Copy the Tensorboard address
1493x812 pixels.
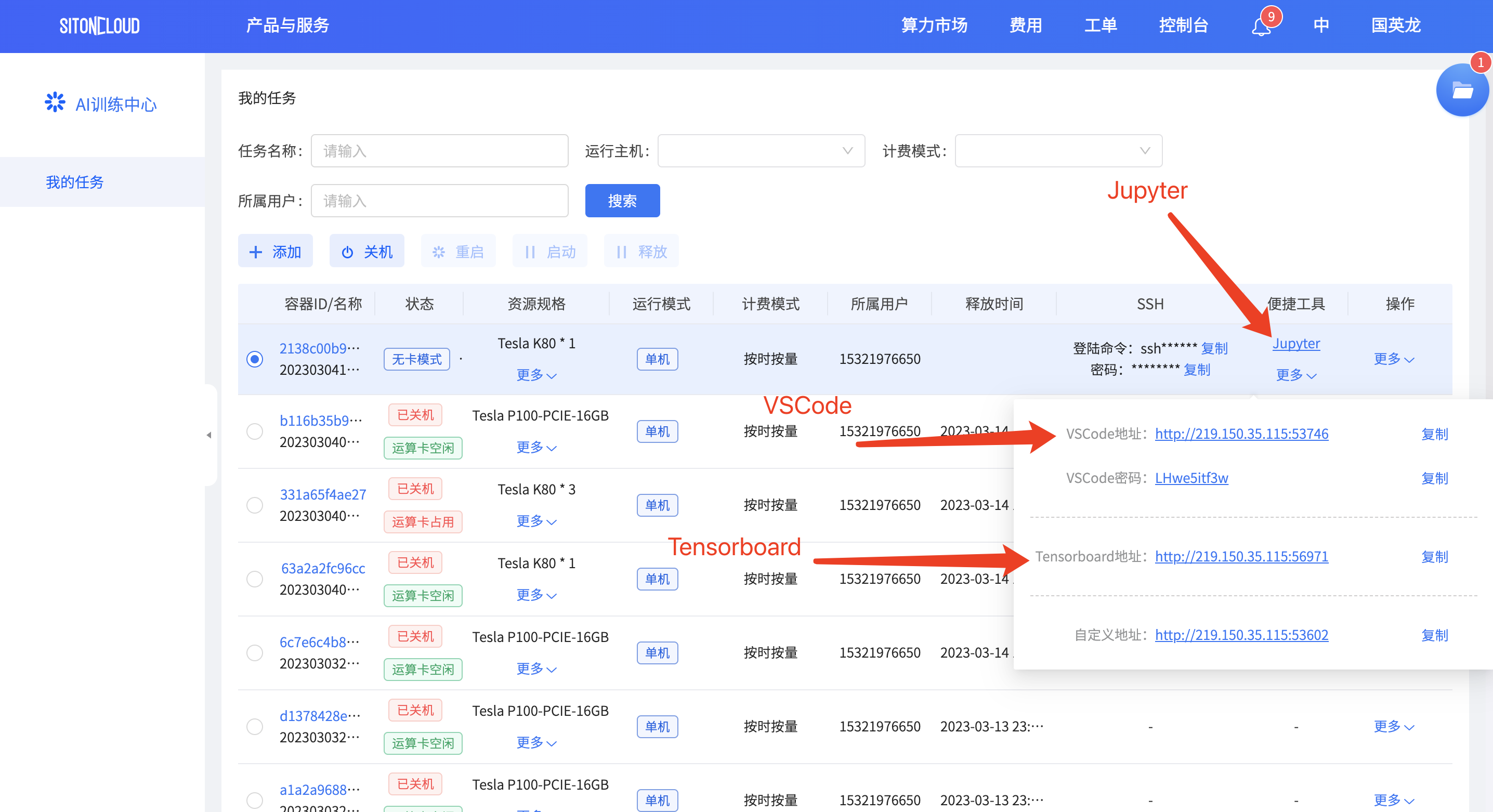1434,557
